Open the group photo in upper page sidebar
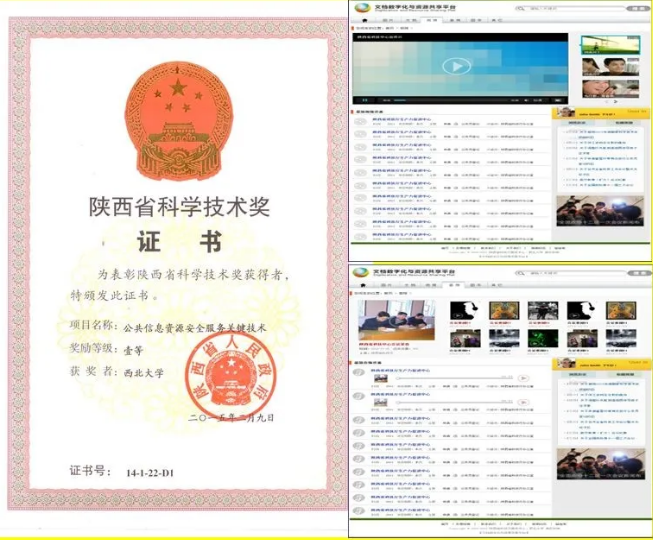Image resolution: width=653 pixels, height=540 pixels. pos(600,212)
